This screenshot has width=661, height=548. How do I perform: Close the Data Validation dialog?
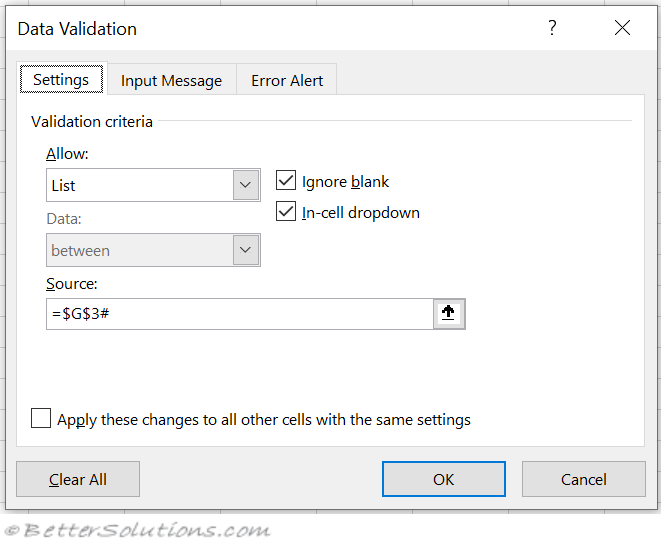(622, 28)
